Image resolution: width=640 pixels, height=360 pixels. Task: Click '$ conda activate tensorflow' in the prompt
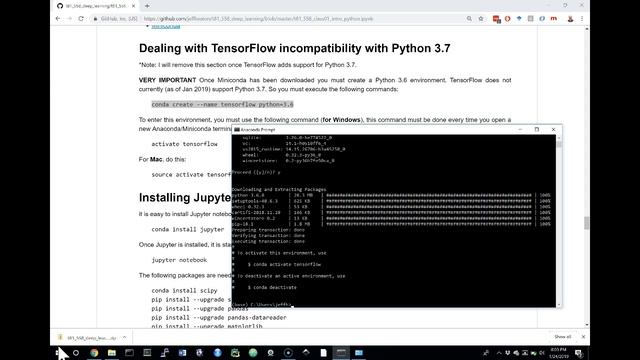(284, 264)
